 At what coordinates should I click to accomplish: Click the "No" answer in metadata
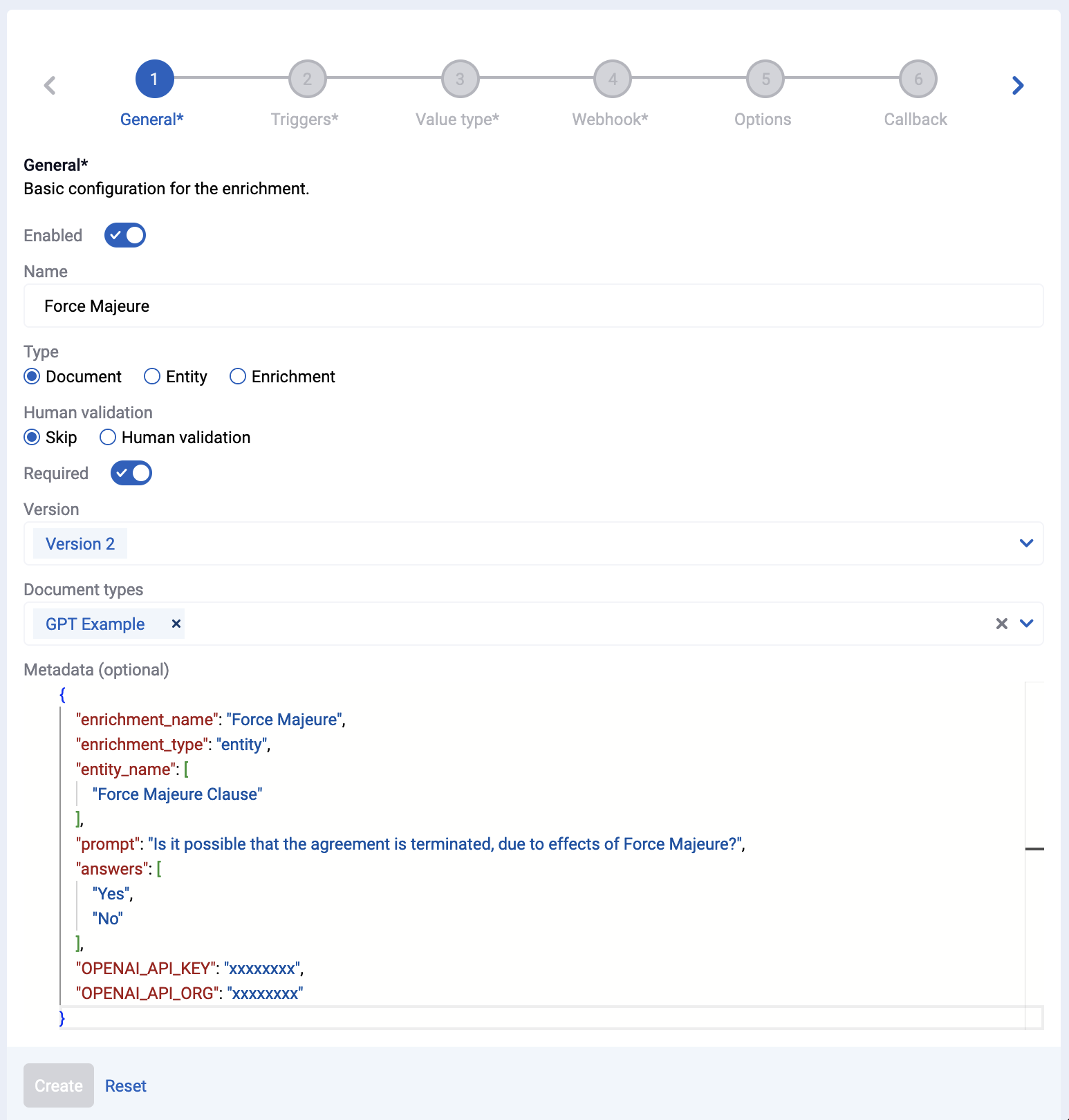pos(108,919)
